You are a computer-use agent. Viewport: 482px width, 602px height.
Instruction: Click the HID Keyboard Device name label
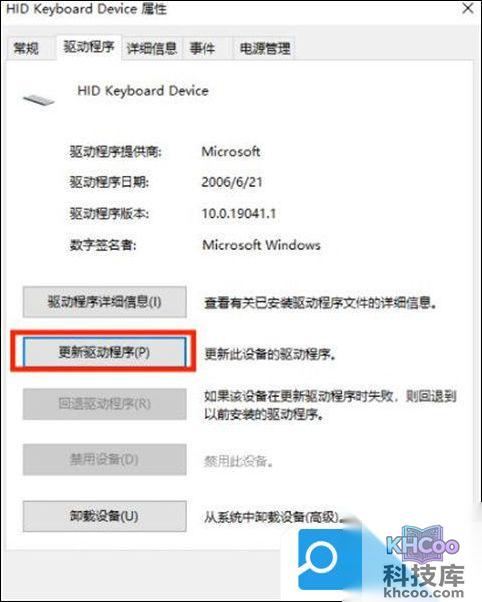pyautogui.click(x=143, y=91)
